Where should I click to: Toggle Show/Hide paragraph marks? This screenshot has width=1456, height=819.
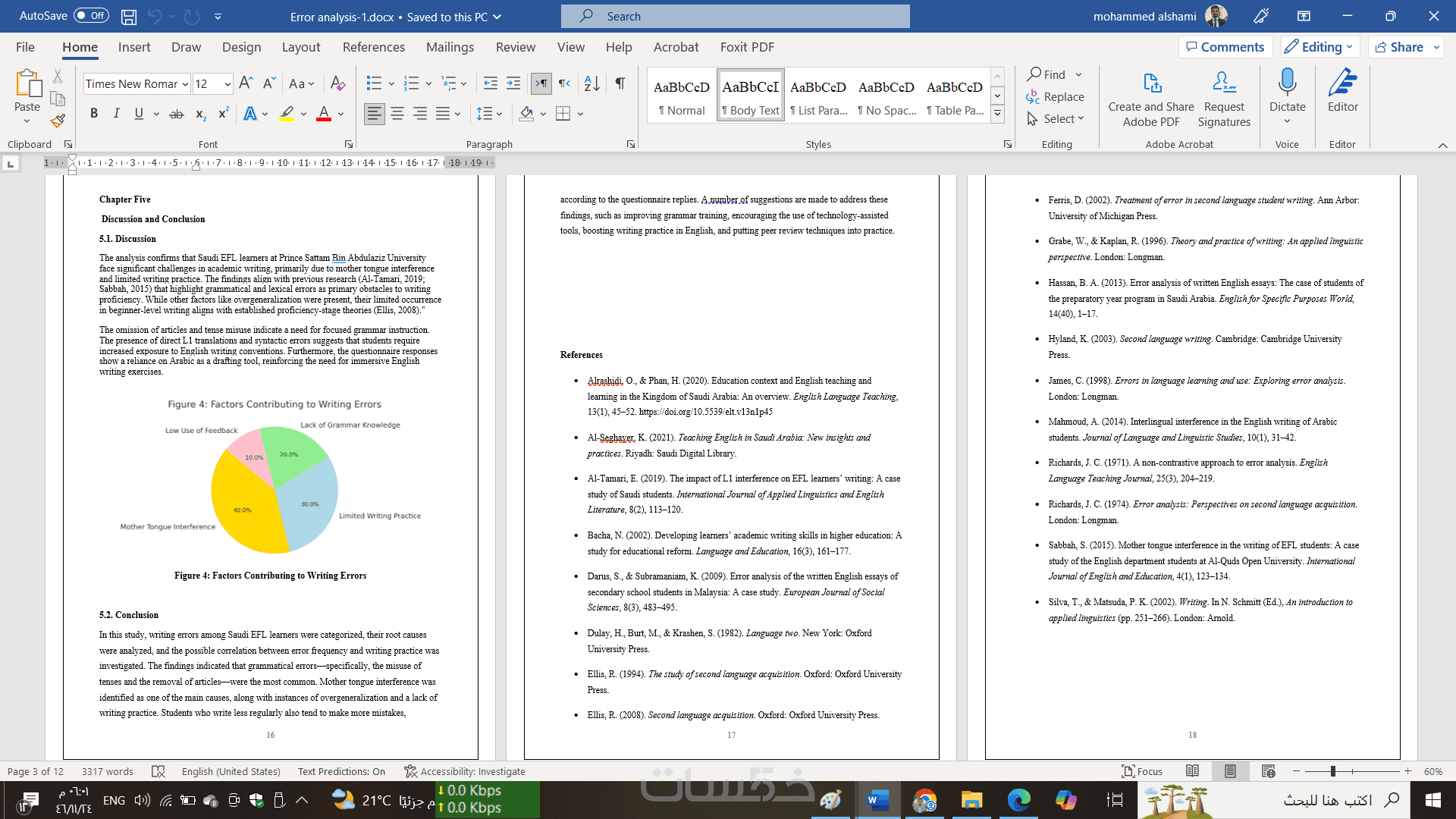pyautogui.click(x=620, y=83)
